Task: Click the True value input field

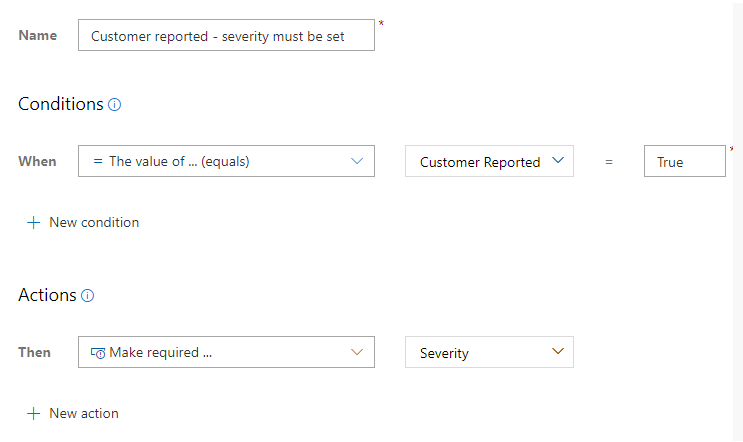Action: (685, 161)
